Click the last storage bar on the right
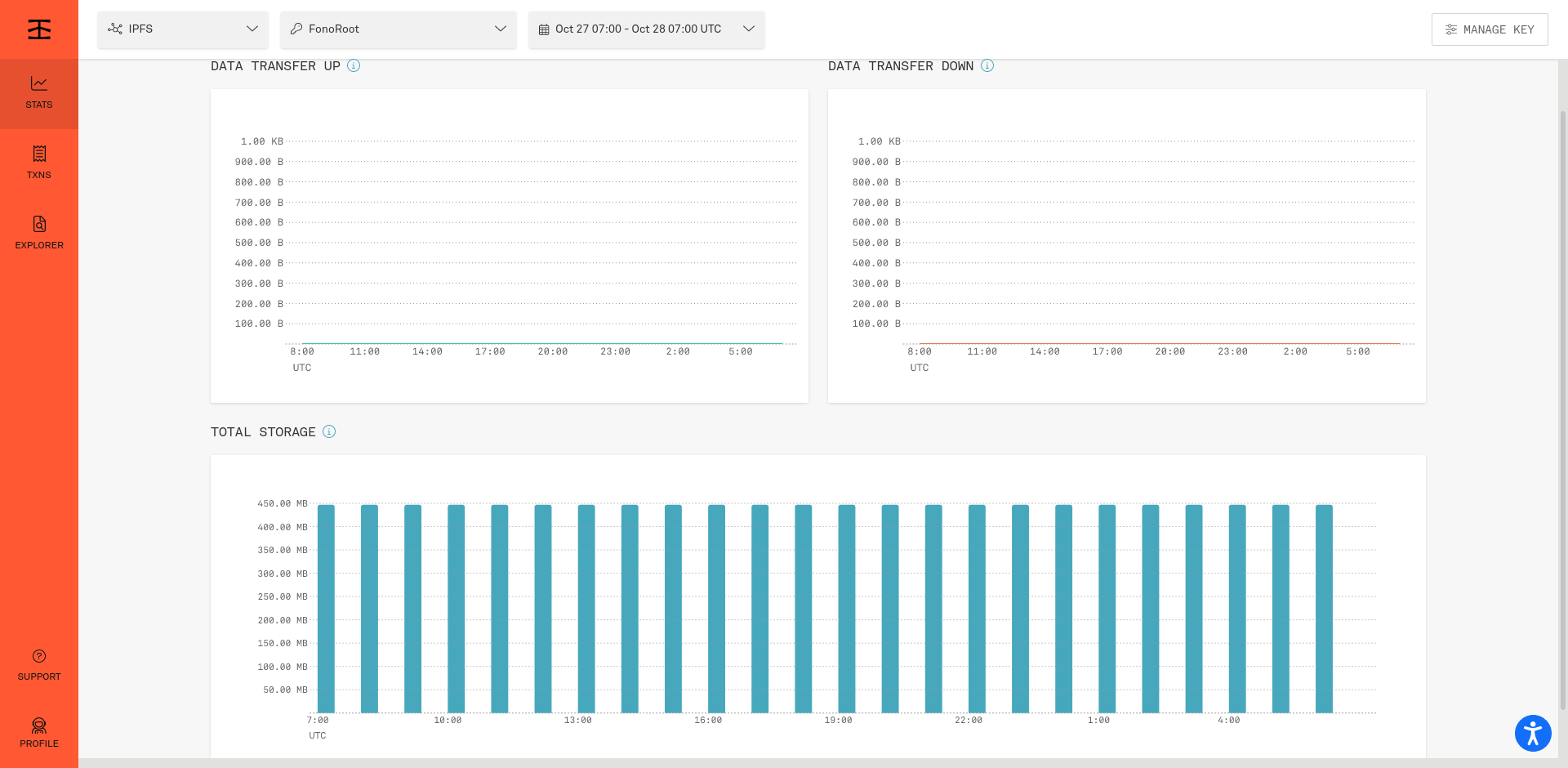Viewport: 1568px width, 768px height. (x=1324, y=609)
